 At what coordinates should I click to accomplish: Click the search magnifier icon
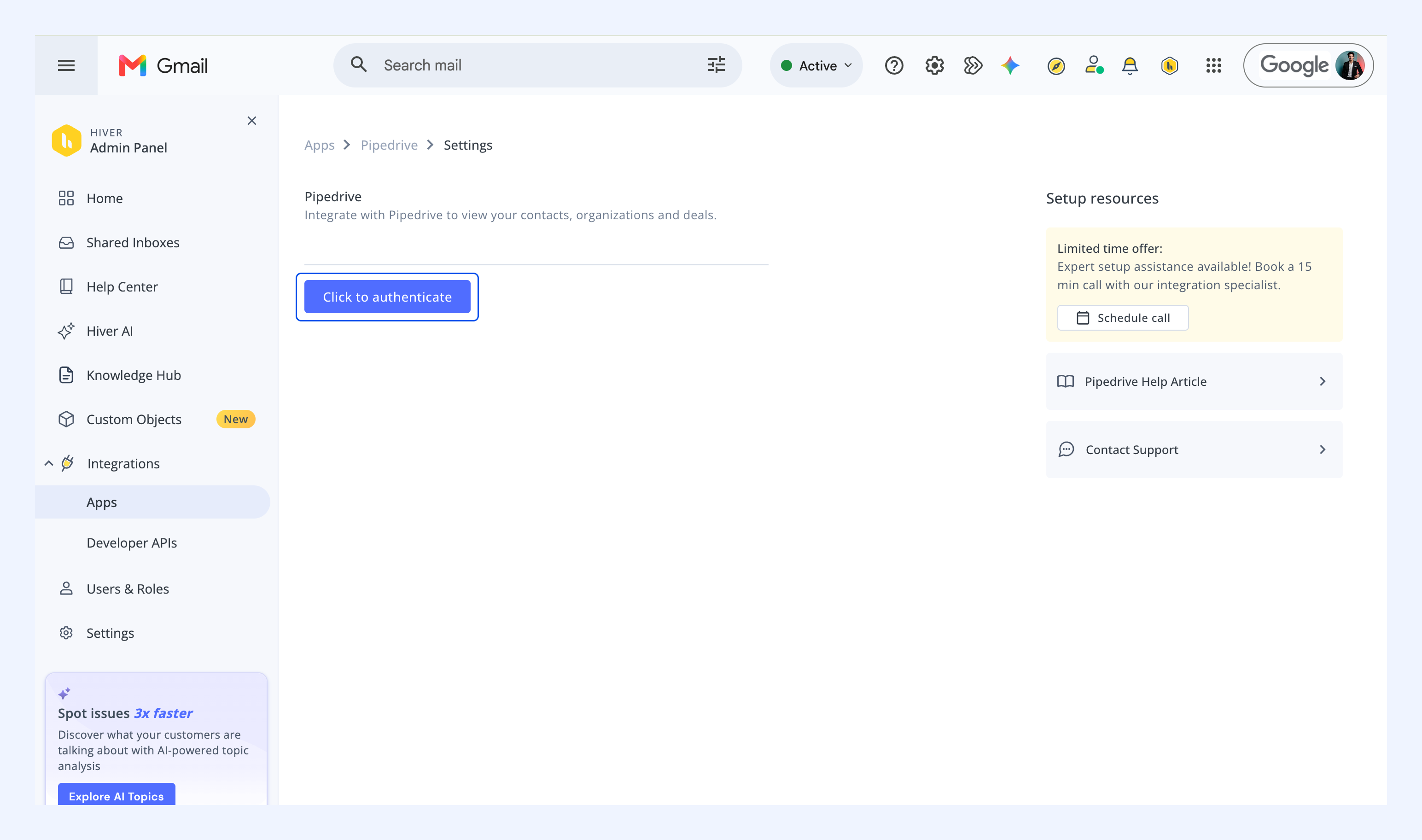(x=359, y=64)
